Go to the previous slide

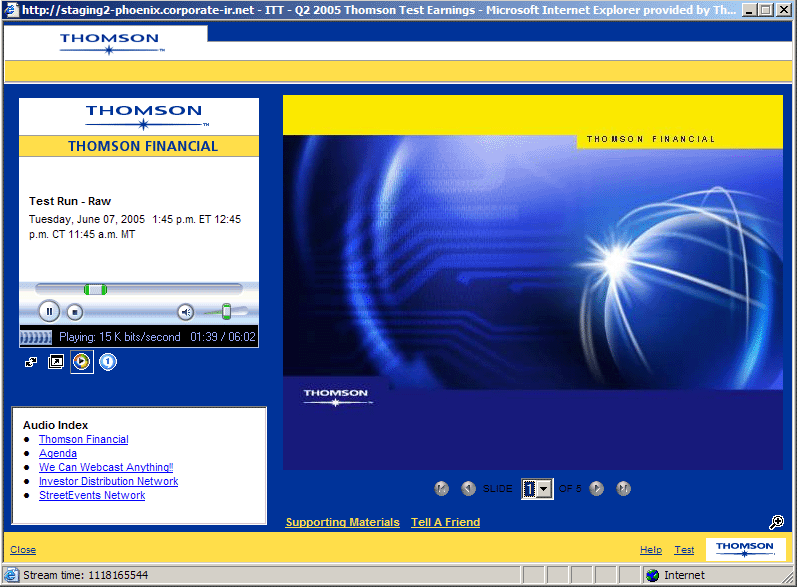click(468, 489)
